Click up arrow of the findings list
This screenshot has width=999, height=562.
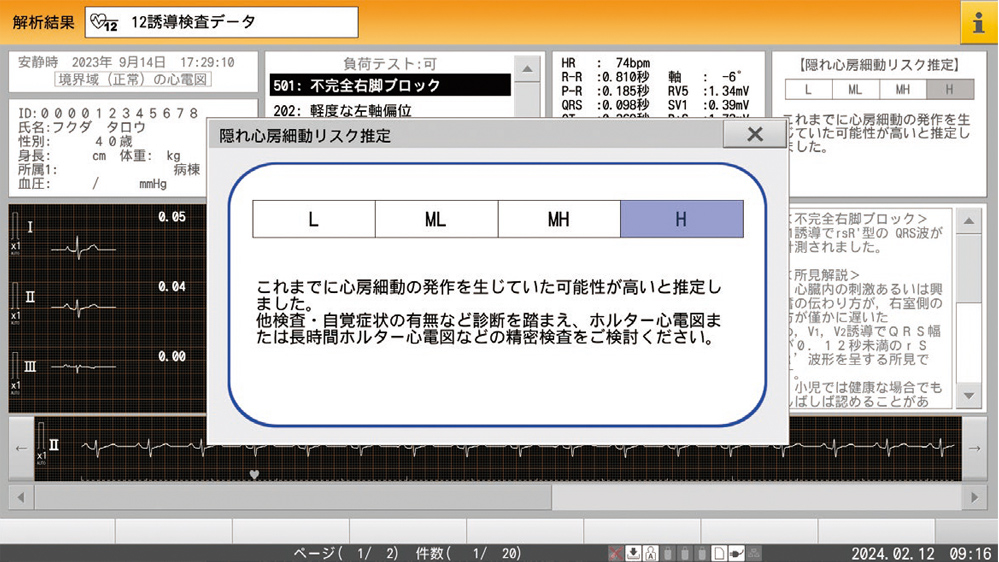pos(528,68)
